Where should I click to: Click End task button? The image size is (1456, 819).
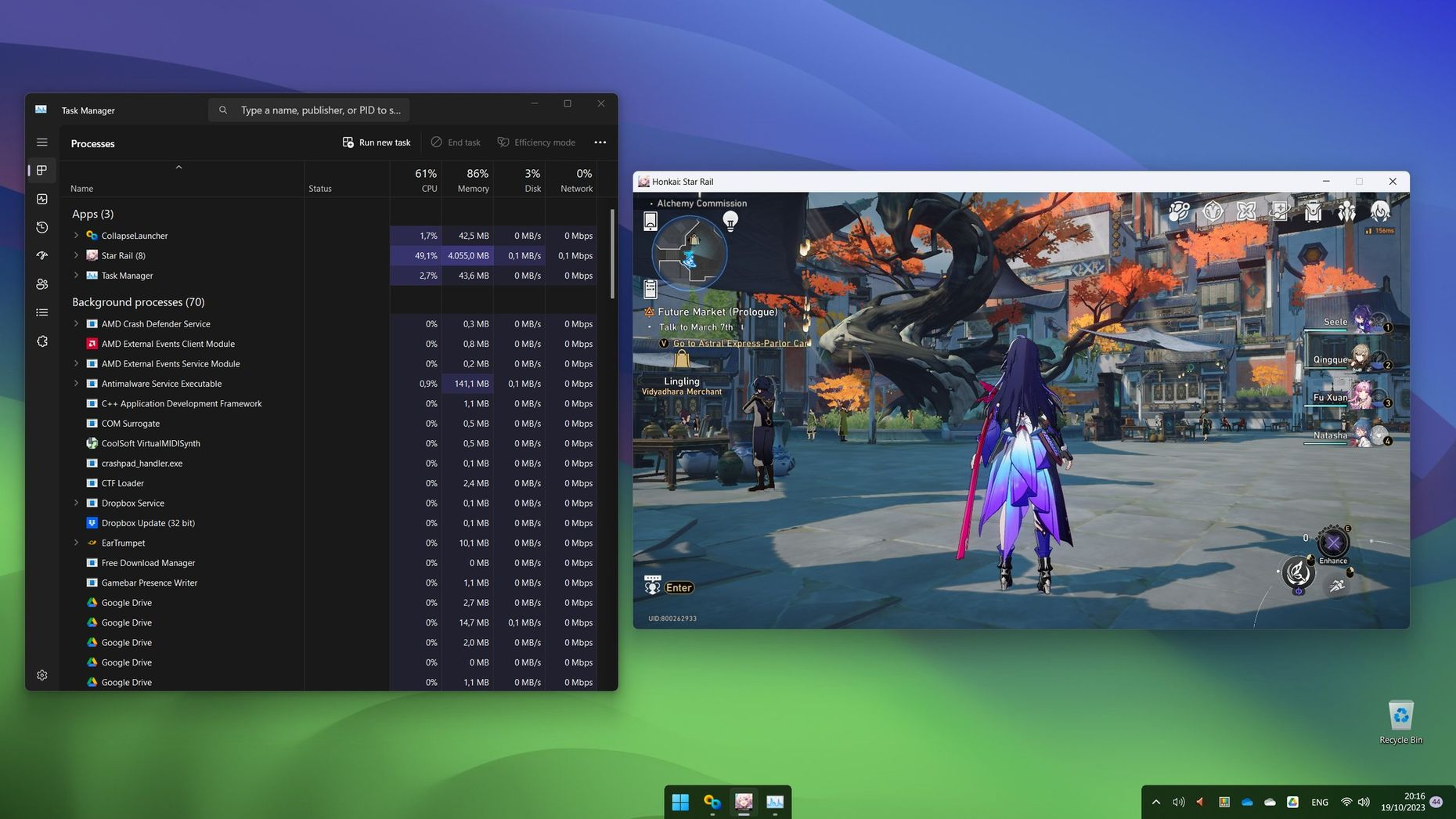(x=456, y=143)
